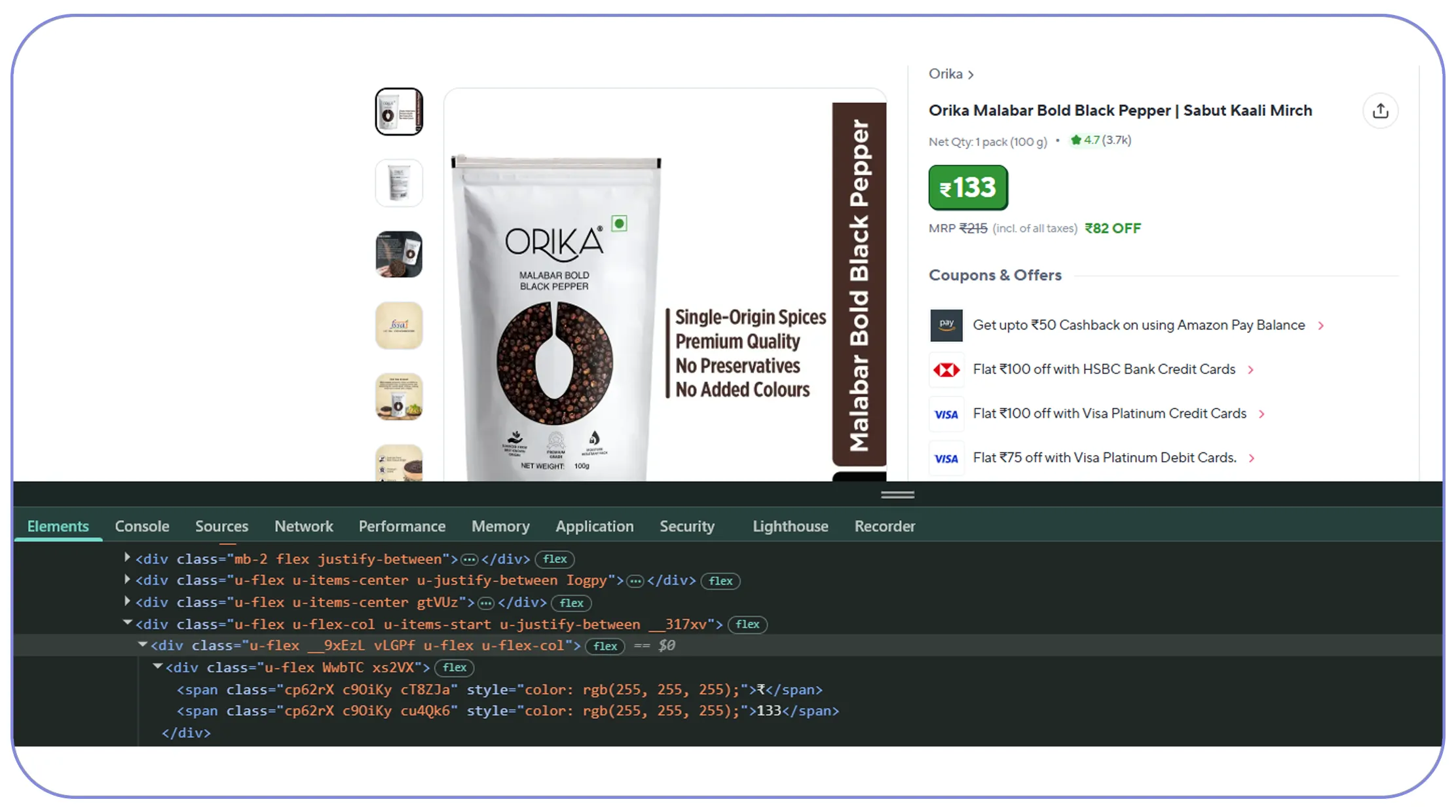
Task: Expand the mb-2 flex justify-between div
Action: [x=127, y=558]
